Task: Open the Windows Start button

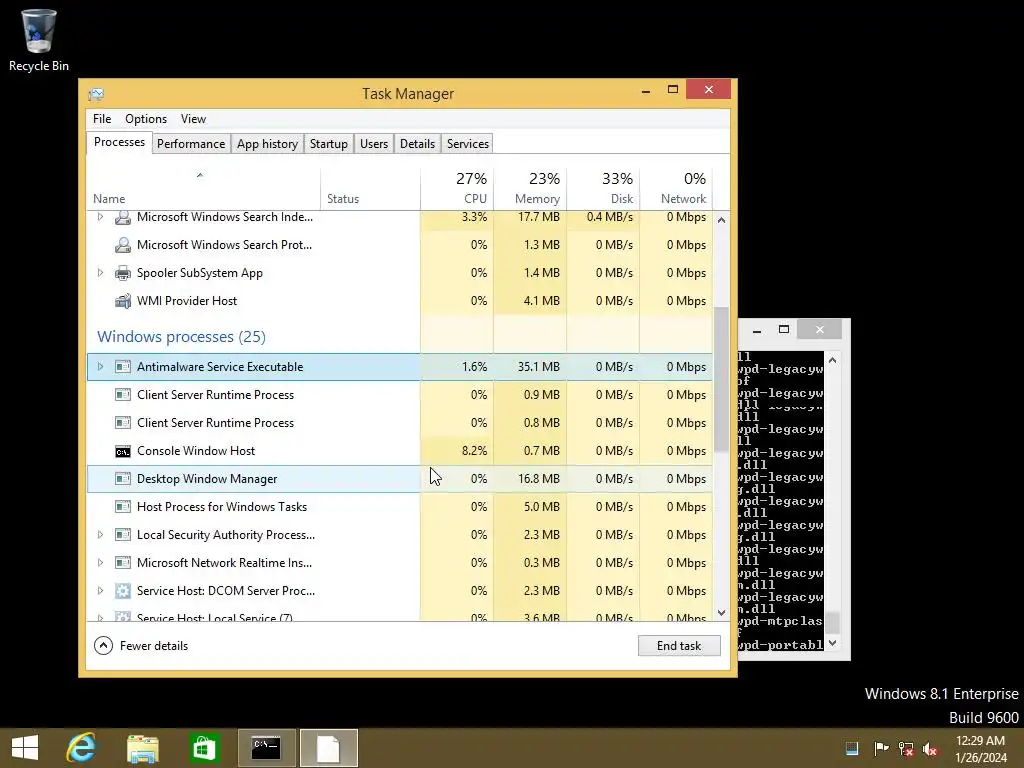Action: (25, 748)
